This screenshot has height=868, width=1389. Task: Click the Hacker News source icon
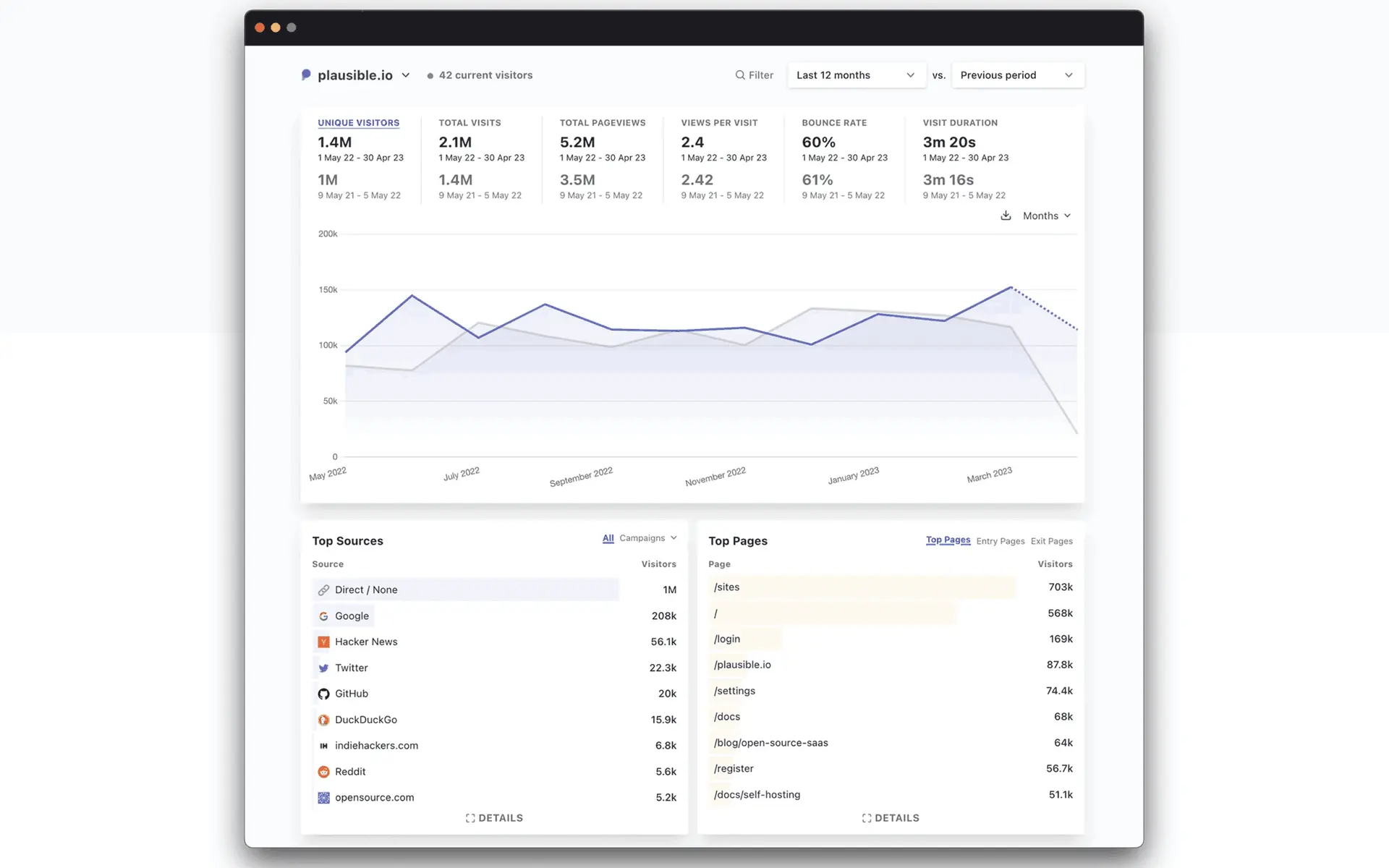[x=323, y=642]
